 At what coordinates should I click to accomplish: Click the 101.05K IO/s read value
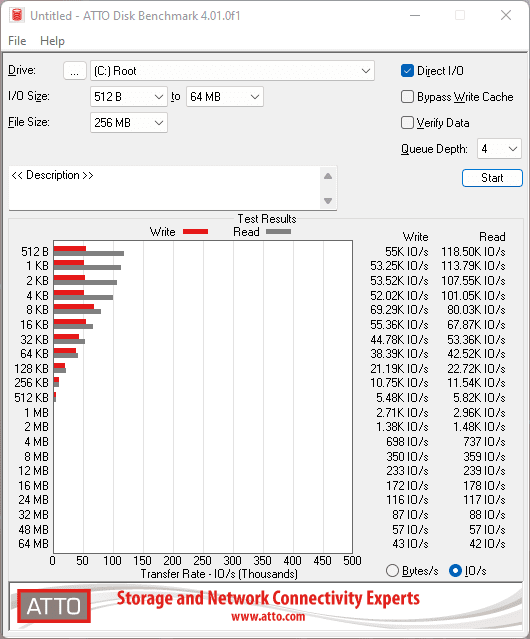(473, 295)
